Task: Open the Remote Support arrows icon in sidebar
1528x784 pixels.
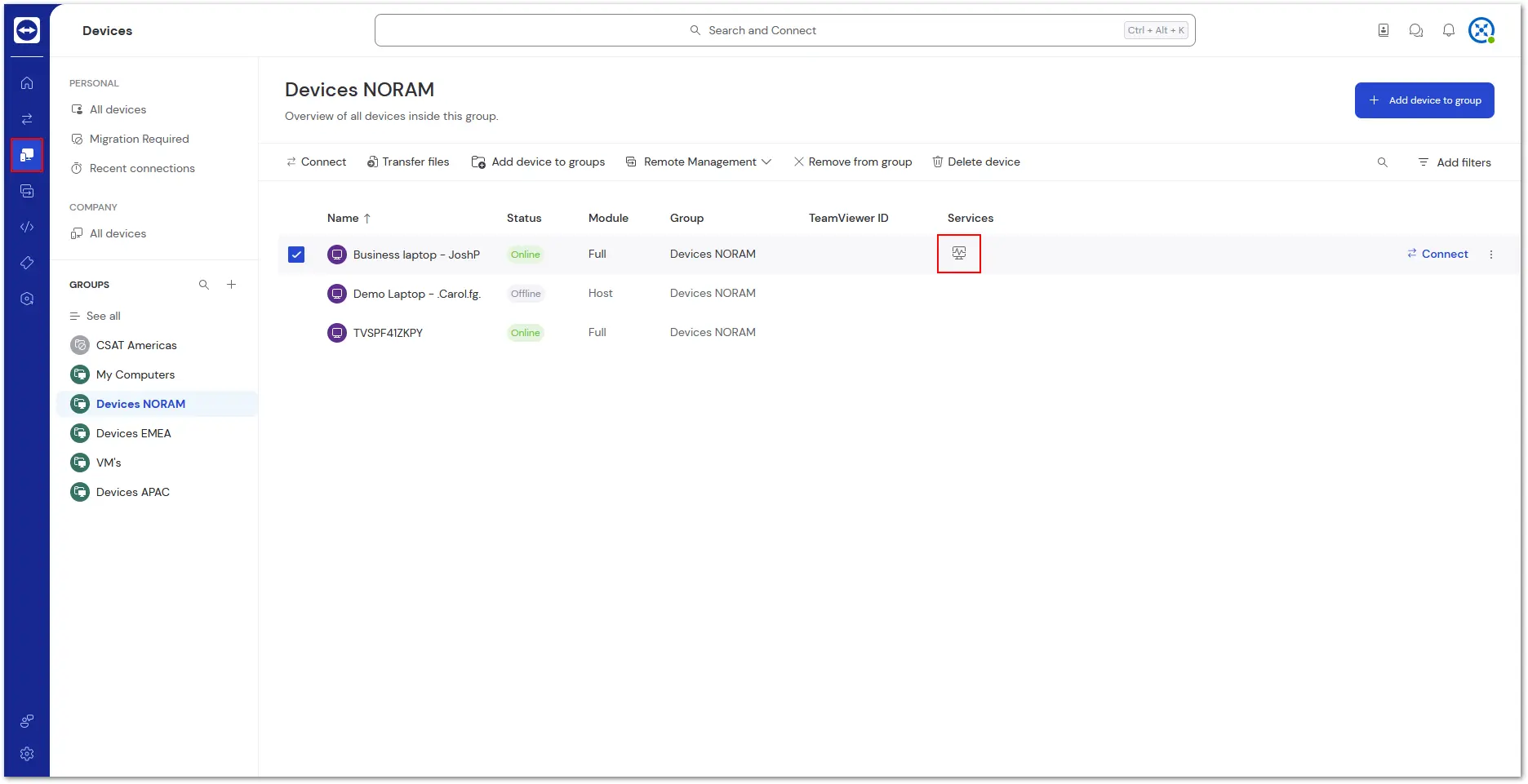Action: pos(27,119)
